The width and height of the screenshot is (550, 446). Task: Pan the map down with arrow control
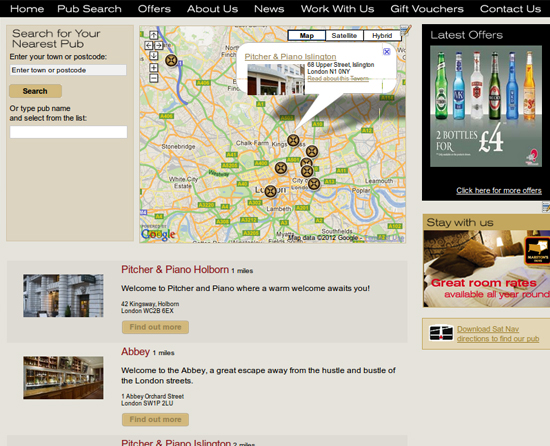pyautogui.click(x=154, y=55)
